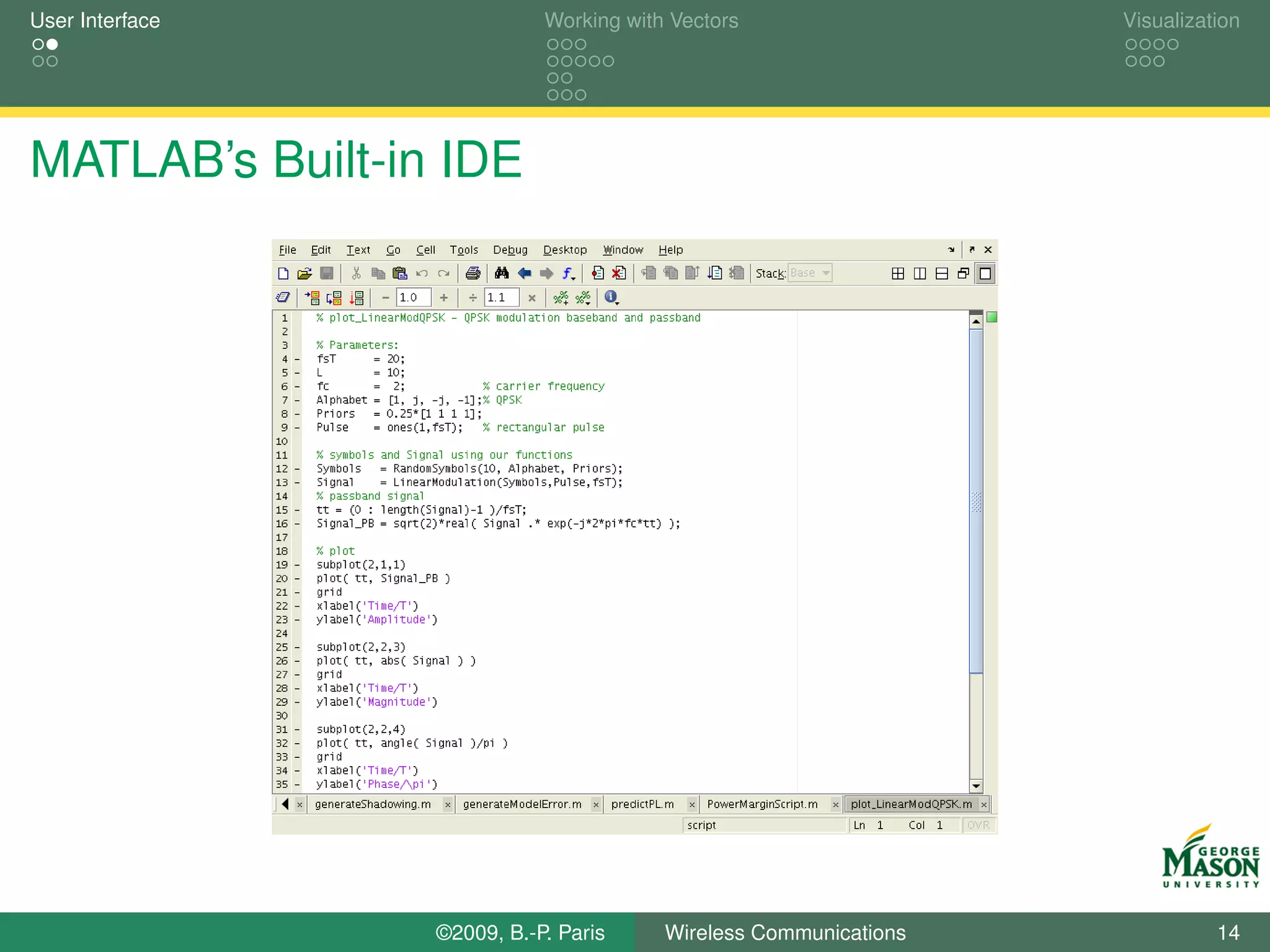This screenshot has width=1270, height=952.
Task: Print the script with printer icon
Action: coord(473,273)
